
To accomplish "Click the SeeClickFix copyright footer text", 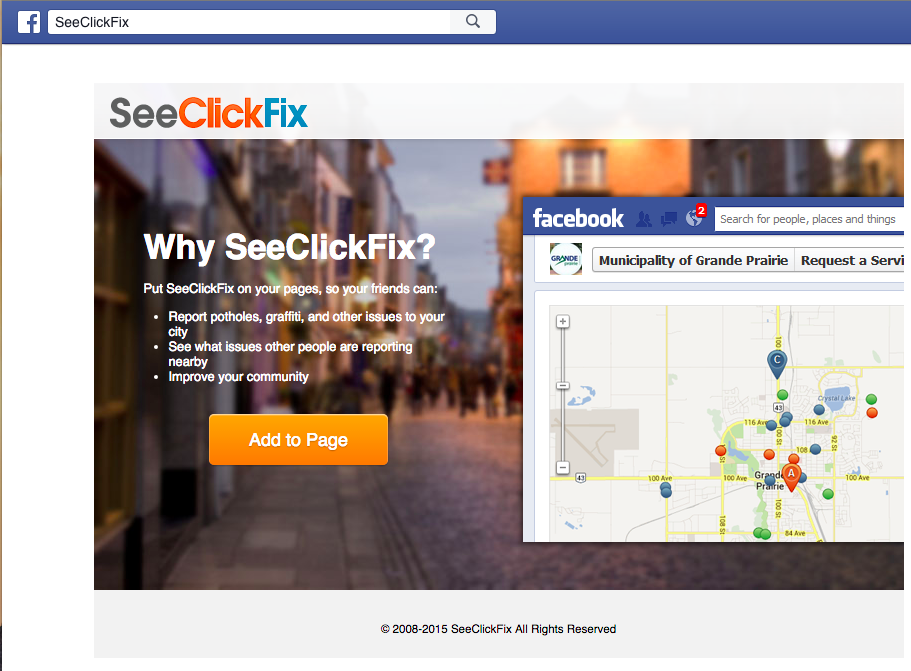I will coord(498,629).
